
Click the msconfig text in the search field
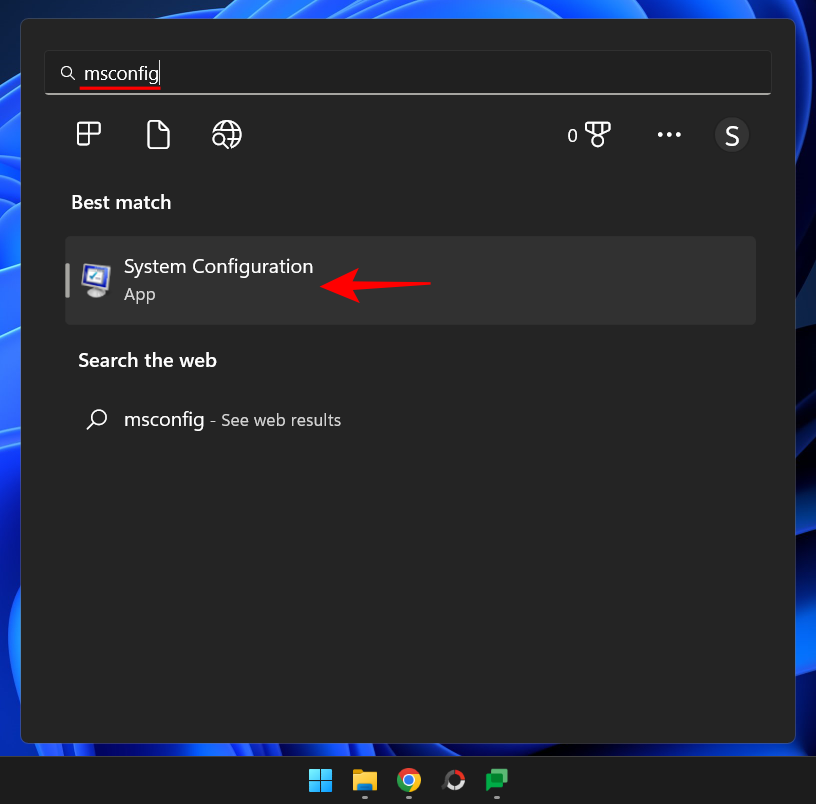[119, 72]
